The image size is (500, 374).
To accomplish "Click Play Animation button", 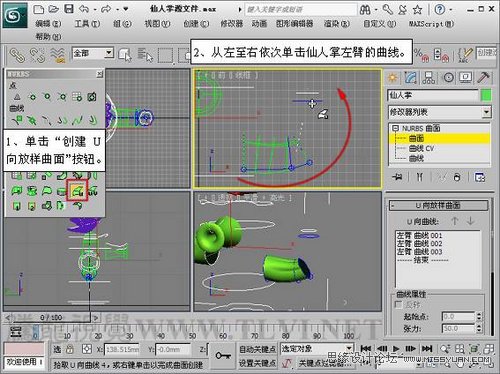I will point(396,349).
